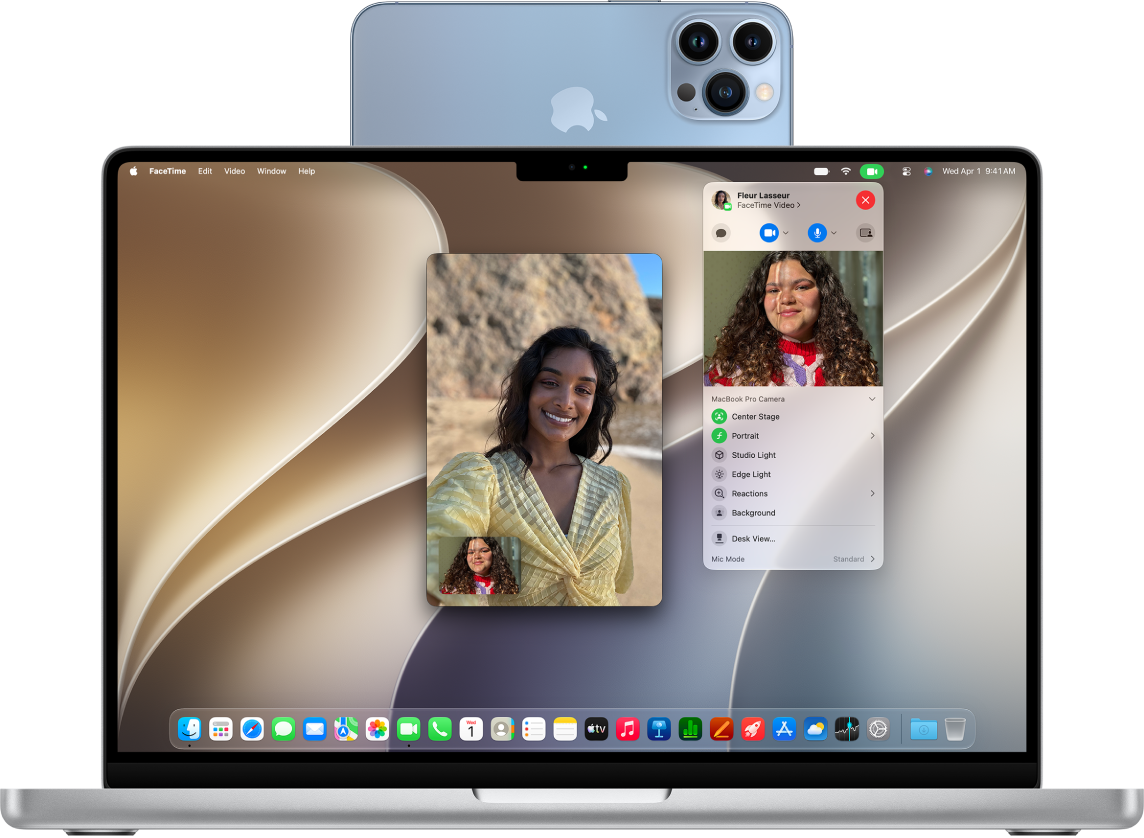Open the Window menu
This screenshot has height=838, width=1144.
tap(271, 171)
